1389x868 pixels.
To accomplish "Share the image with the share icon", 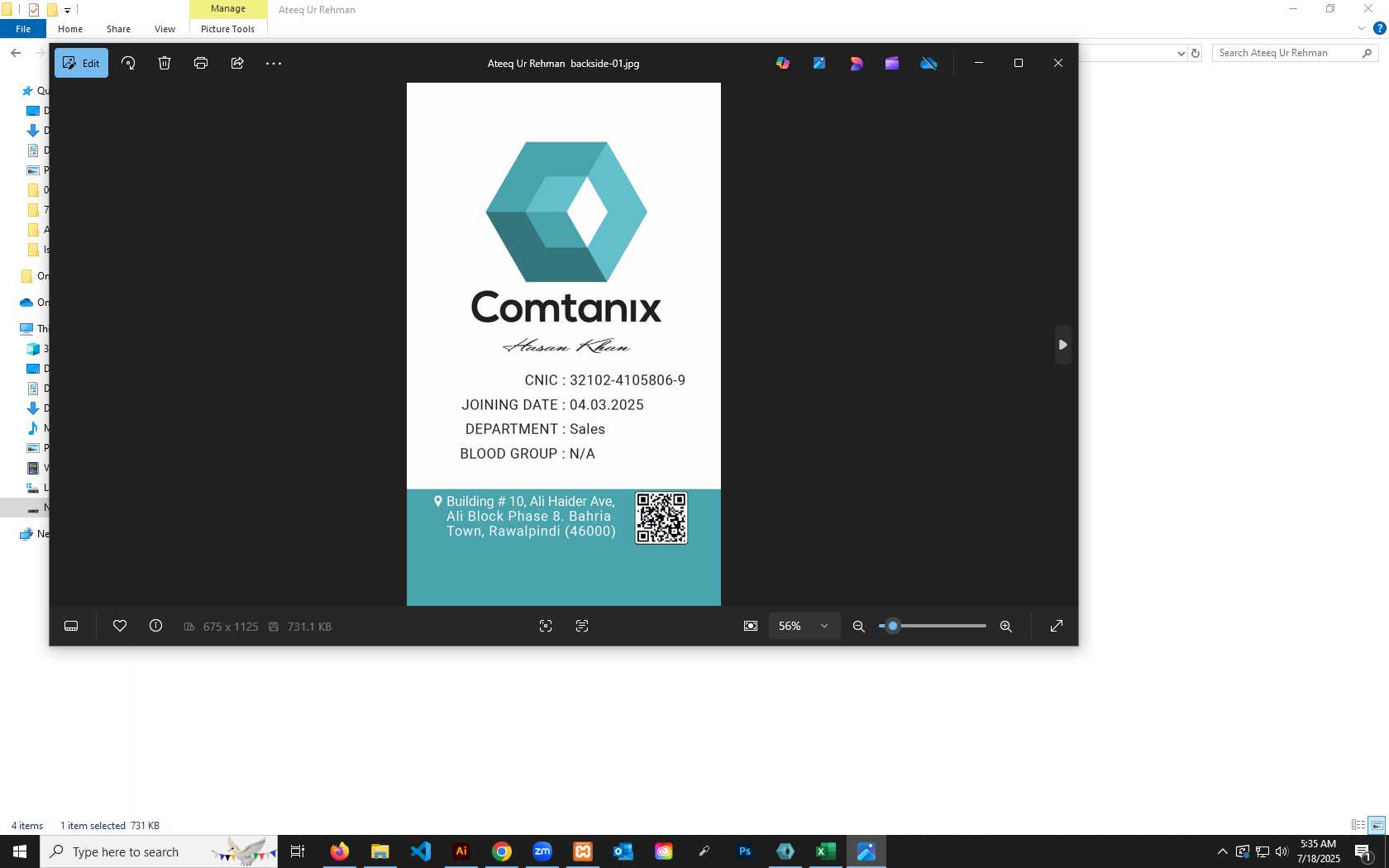I will [237, 63].
